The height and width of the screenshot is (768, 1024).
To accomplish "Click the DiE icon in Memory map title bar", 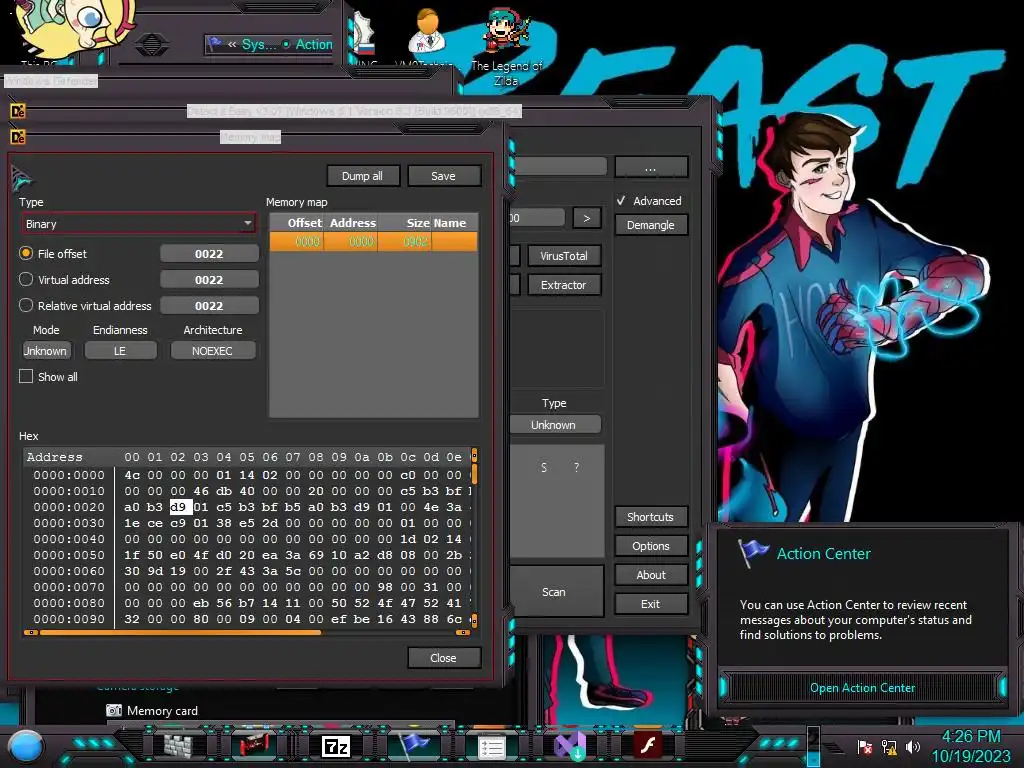I will (x=18, y=137).
